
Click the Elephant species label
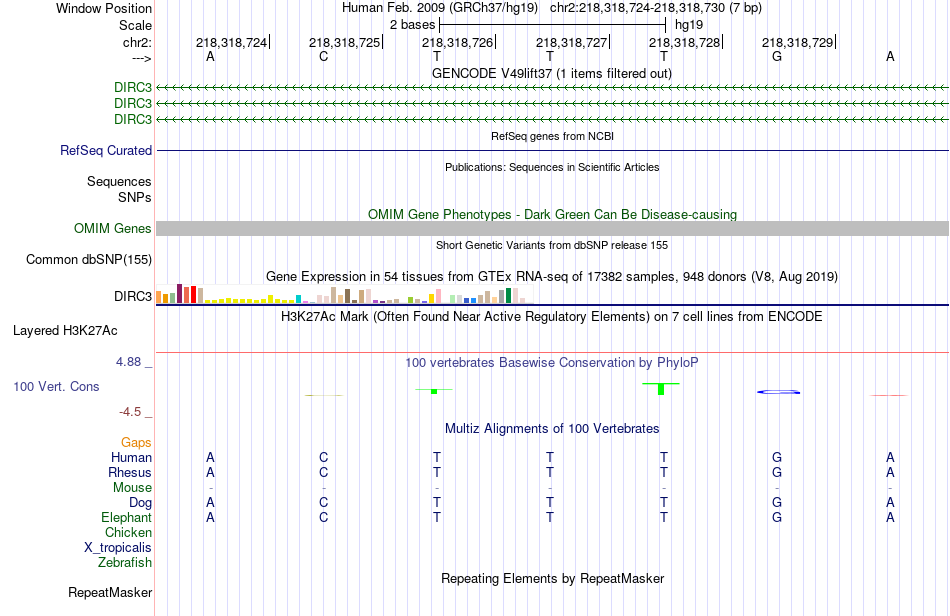click(126, 517)
